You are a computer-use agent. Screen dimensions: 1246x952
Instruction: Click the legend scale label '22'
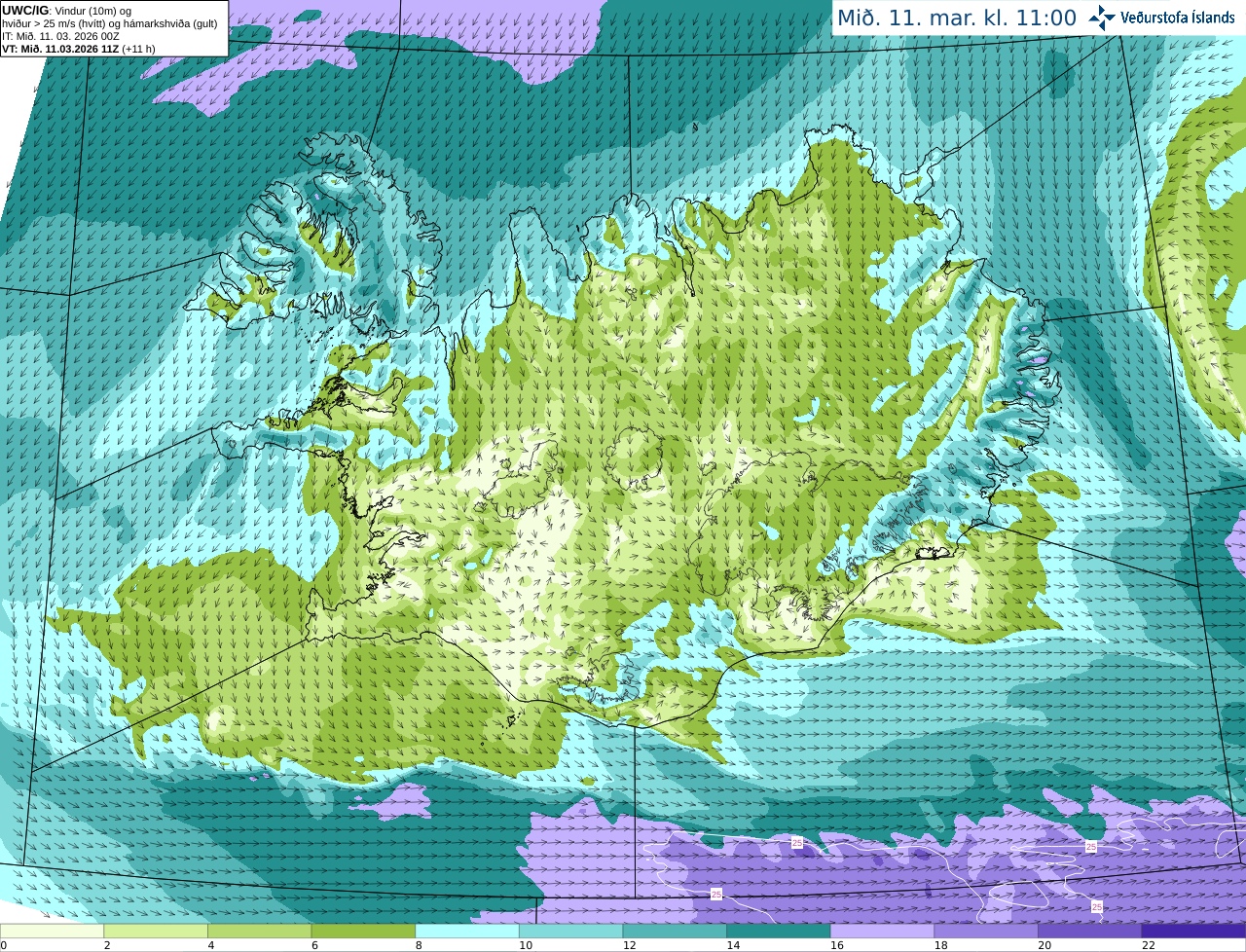pos(1149,945)
